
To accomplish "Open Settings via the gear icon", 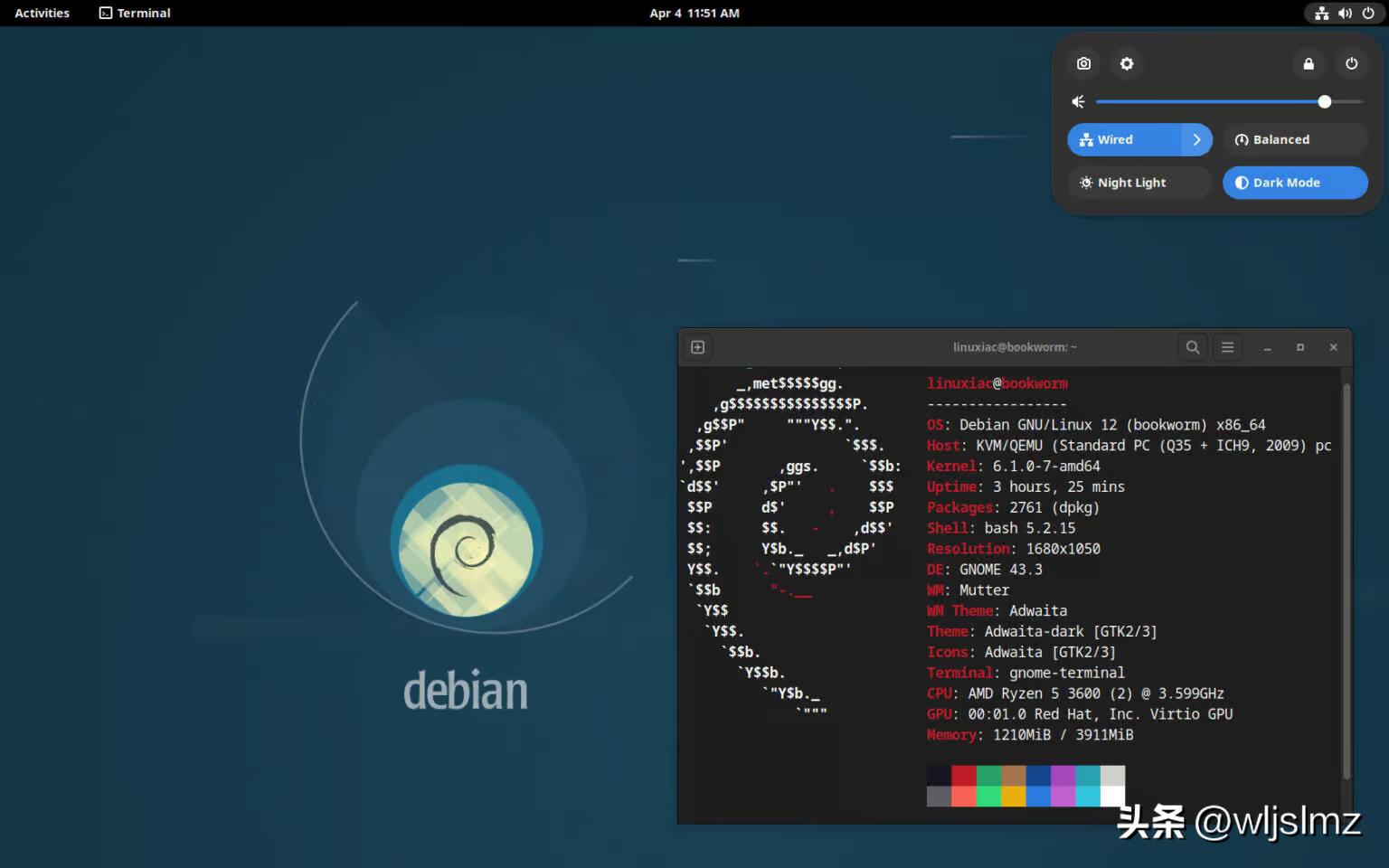I will pyautogui.click(x=1127, y=63).
